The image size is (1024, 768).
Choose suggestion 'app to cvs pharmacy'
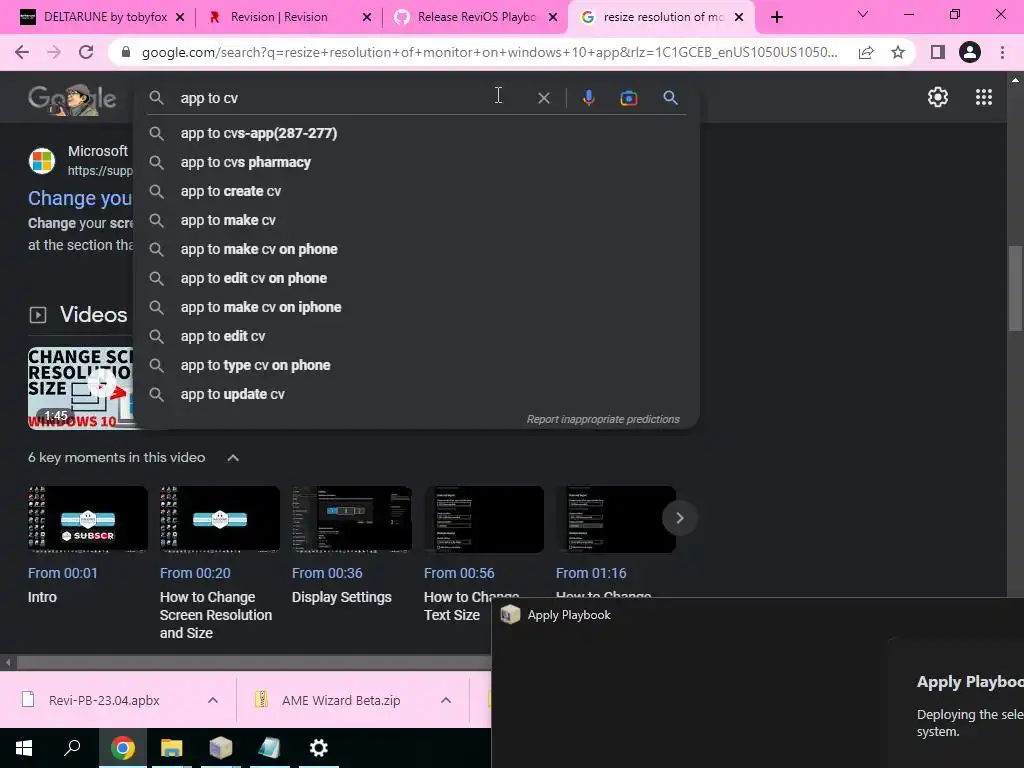pyautogui.click(x=416, y=162)
